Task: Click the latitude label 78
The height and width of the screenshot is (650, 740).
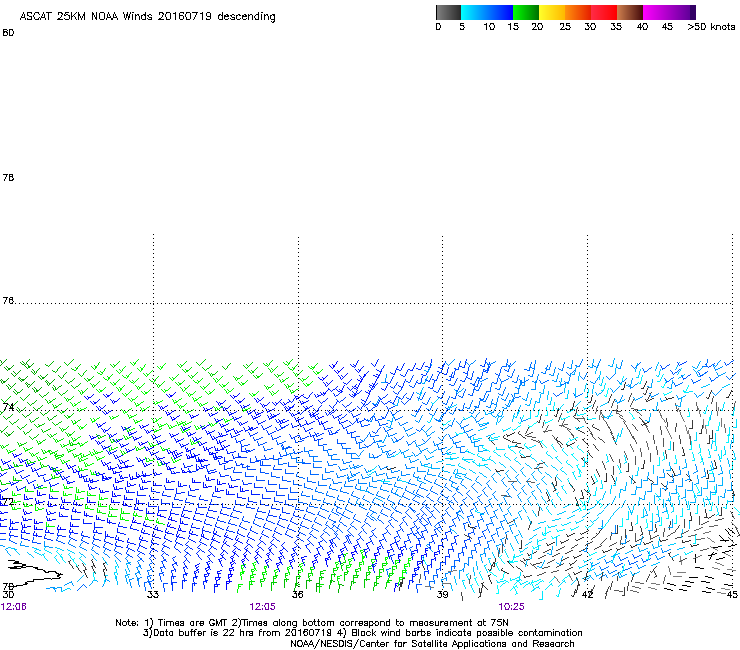Action: coord(8,177)
